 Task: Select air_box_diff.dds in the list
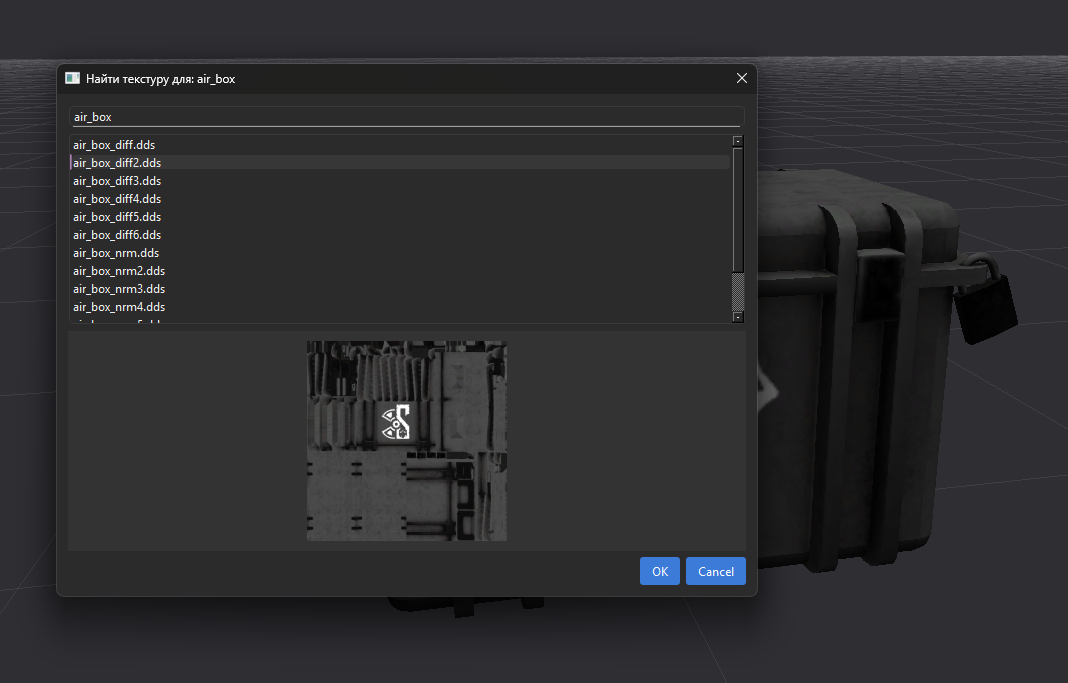(x=114, y=145)
